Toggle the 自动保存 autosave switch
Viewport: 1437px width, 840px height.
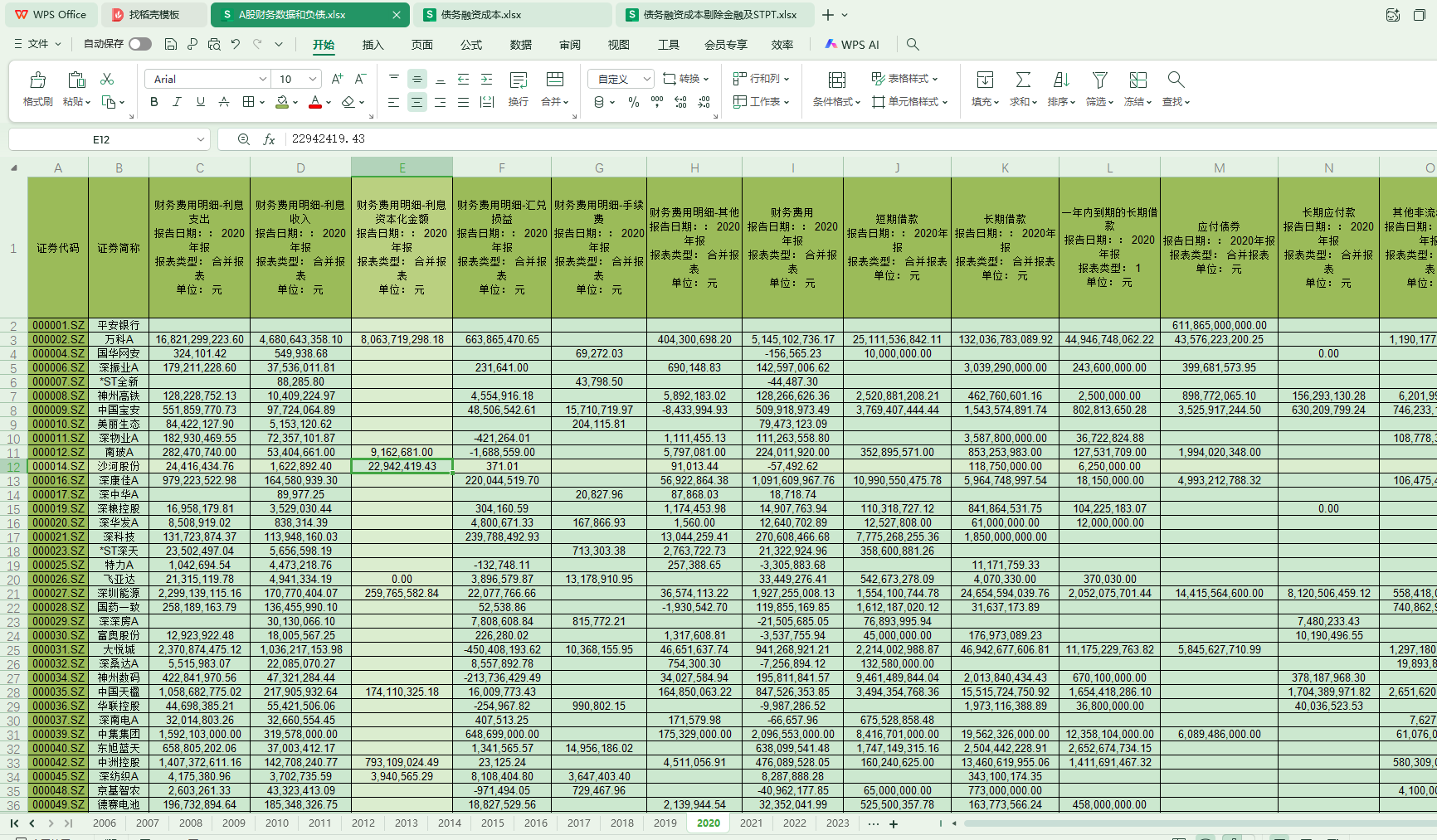140,44
